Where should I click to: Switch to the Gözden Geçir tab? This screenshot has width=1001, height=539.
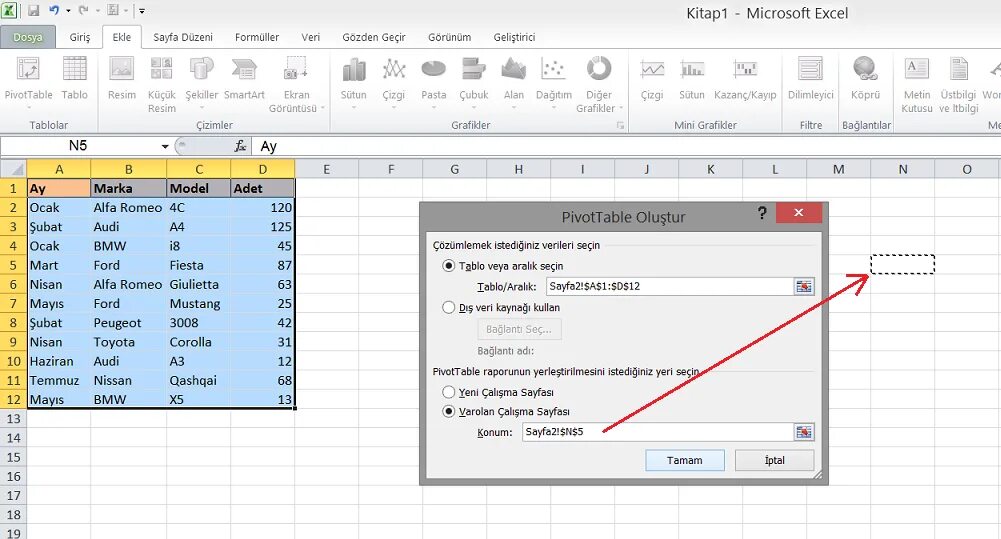point(373,37)
